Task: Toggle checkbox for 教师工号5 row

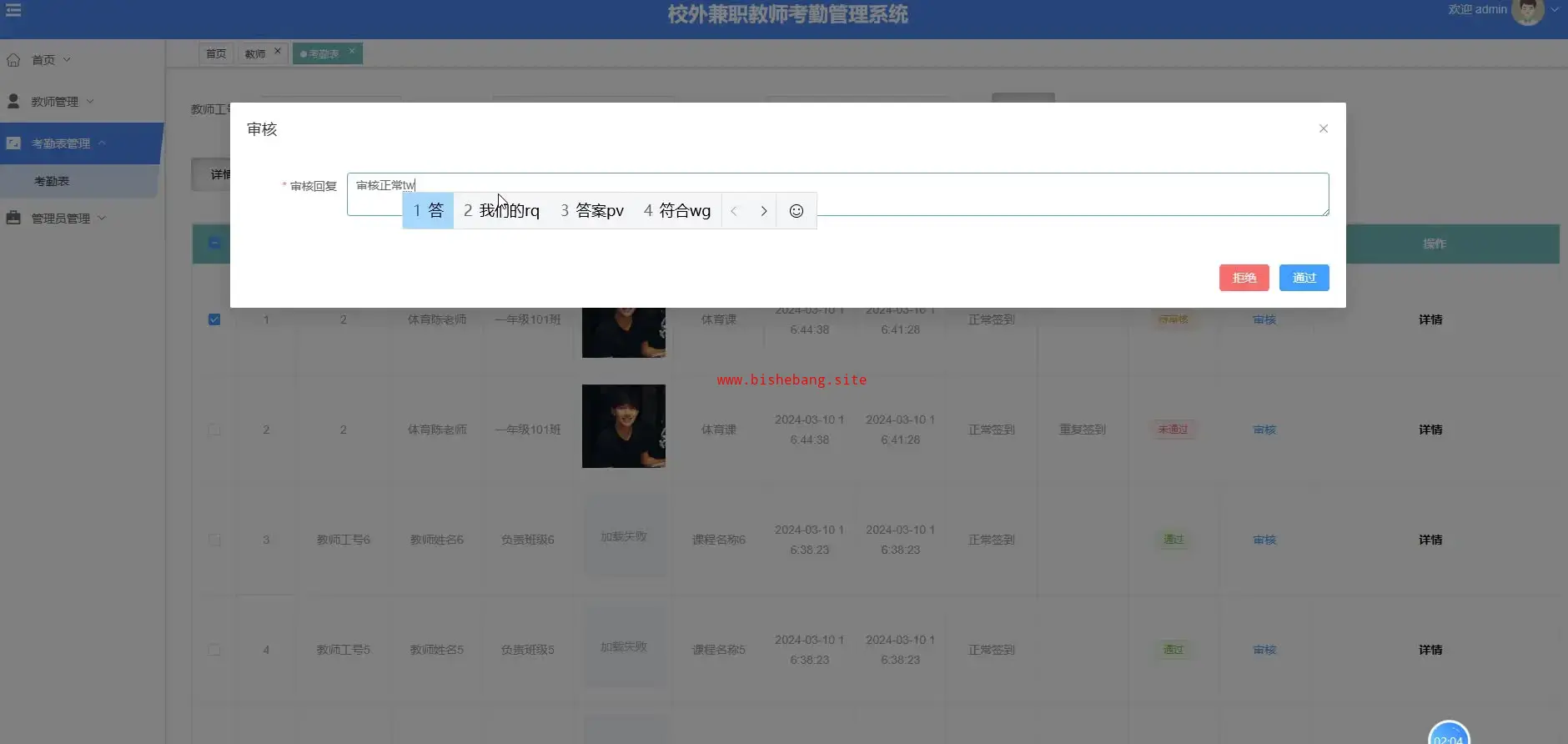Action: [x=214, y=650]
